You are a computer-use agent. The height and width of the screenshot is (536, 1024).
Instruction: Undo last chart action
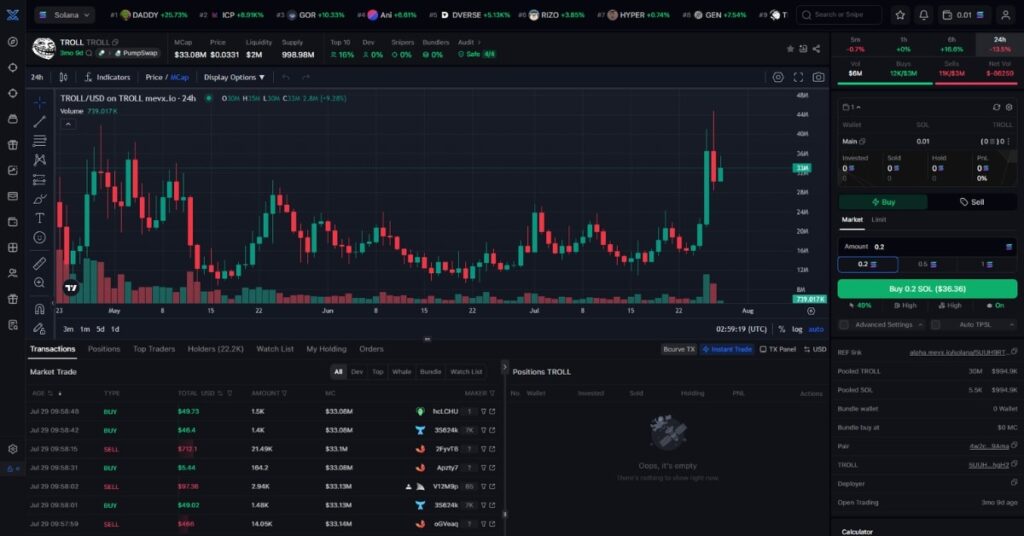285,77
